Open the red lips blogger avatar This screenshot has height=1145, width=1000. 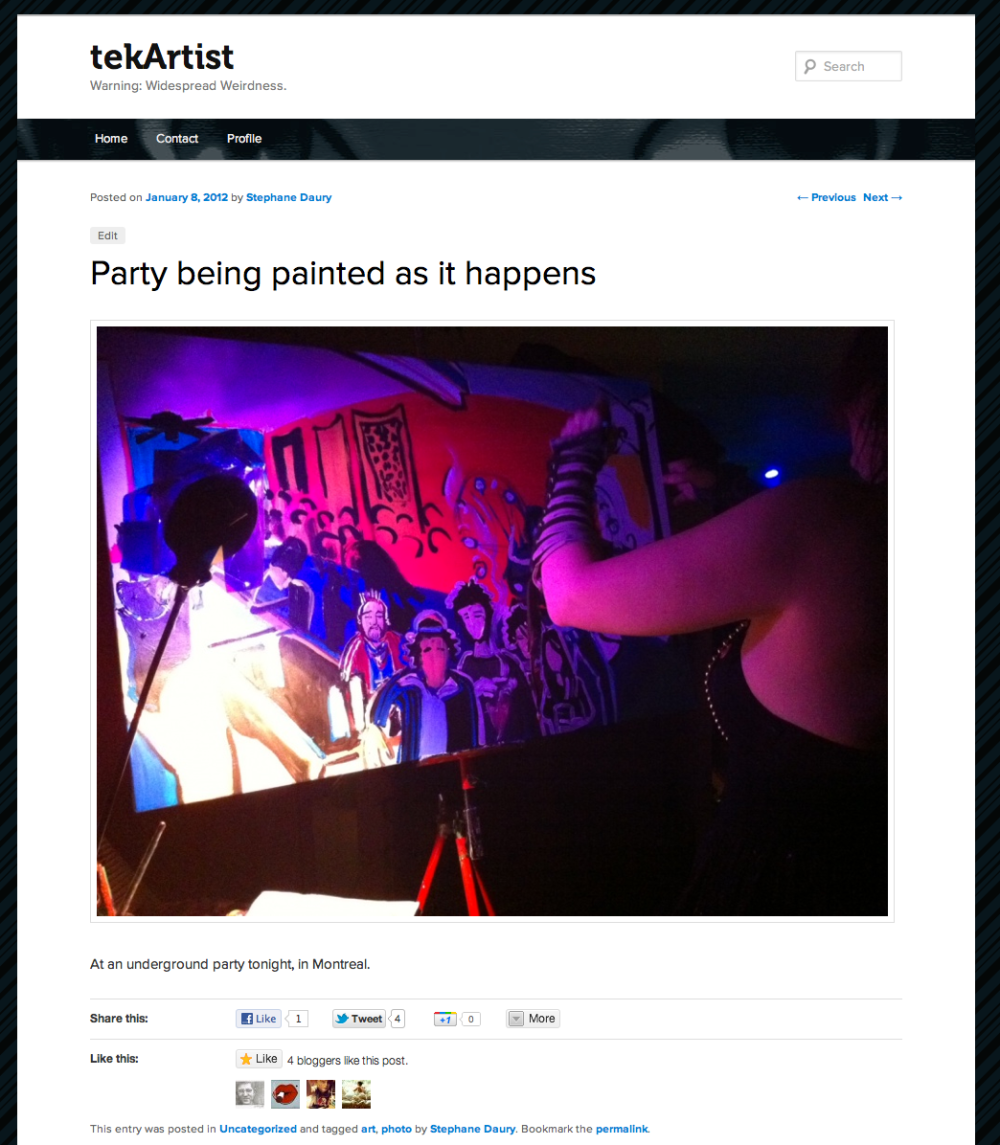pyautogui.click(x=286, y=1094)
